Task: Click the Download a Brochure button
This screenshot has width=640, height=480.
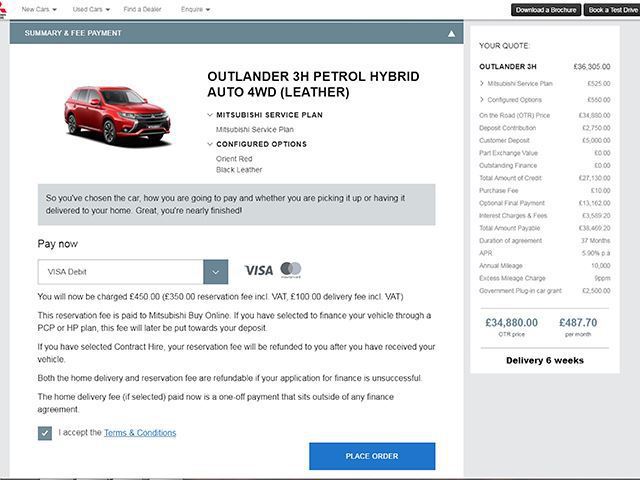Action: click(546, 10)
